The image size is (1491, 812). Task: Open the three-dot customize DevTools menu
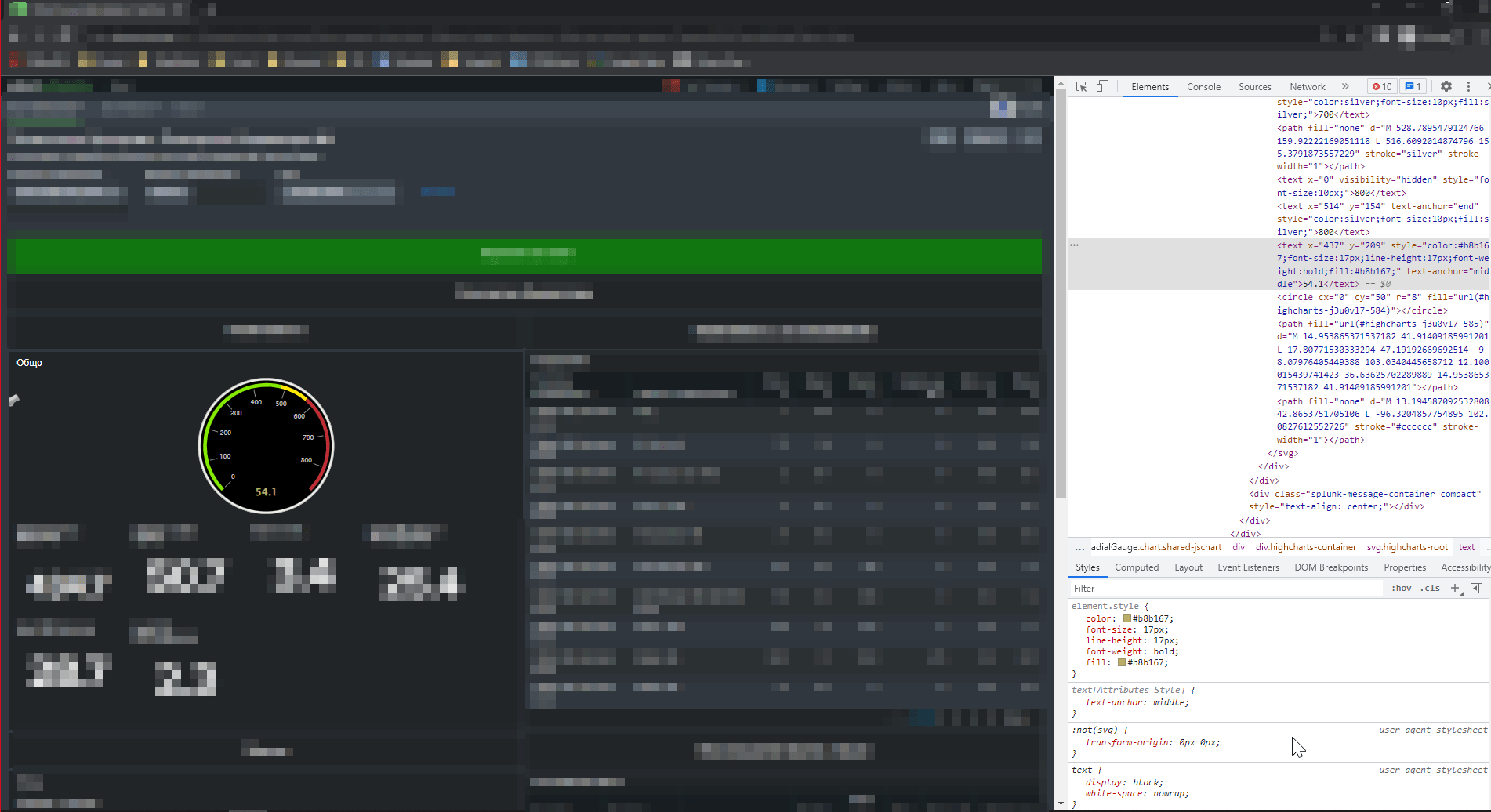pyautogui.click(x=1469, y=86)
